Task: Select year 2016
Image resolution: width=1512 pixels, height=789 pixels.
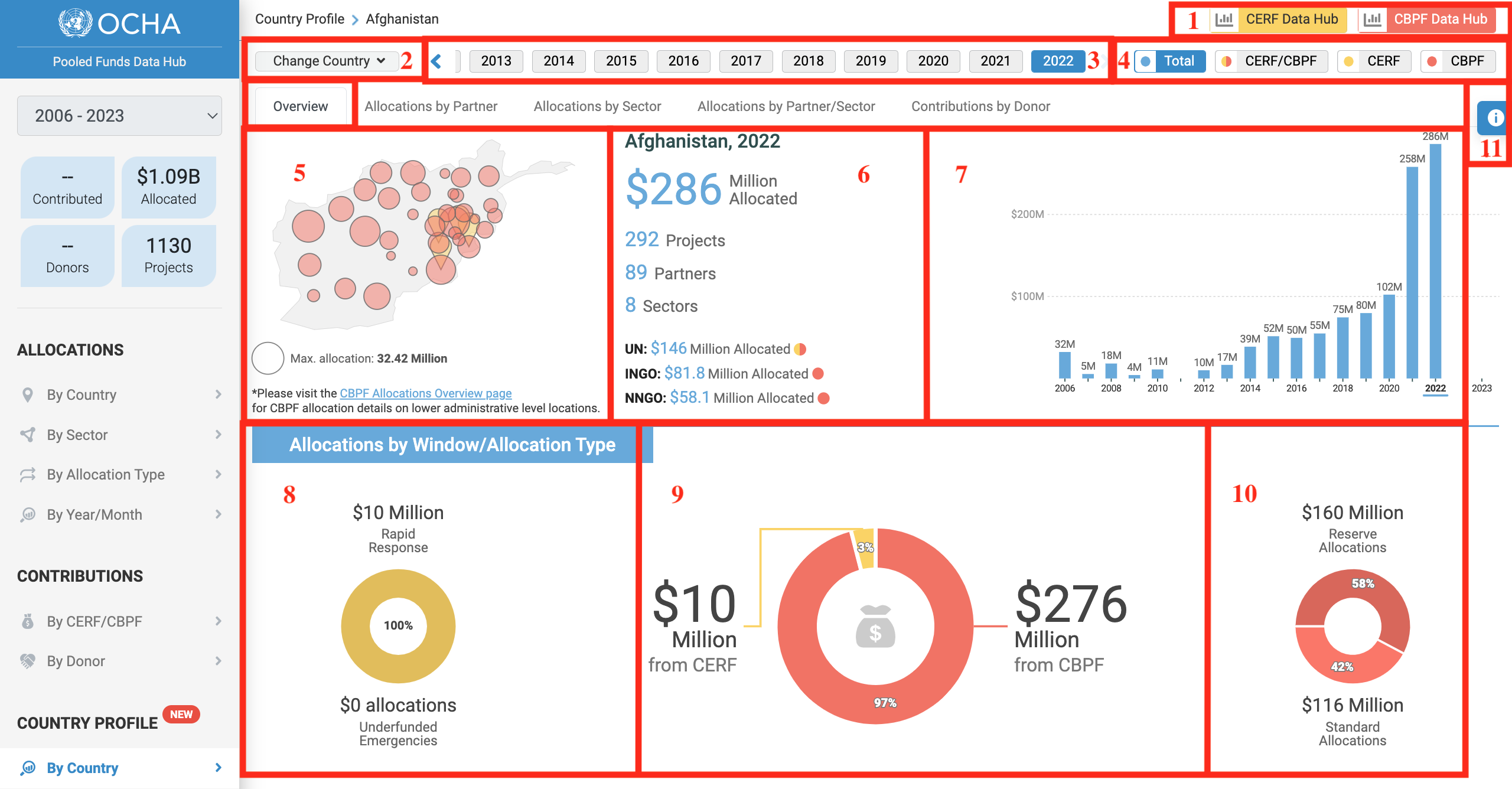Action: click(x=683, y=61)
